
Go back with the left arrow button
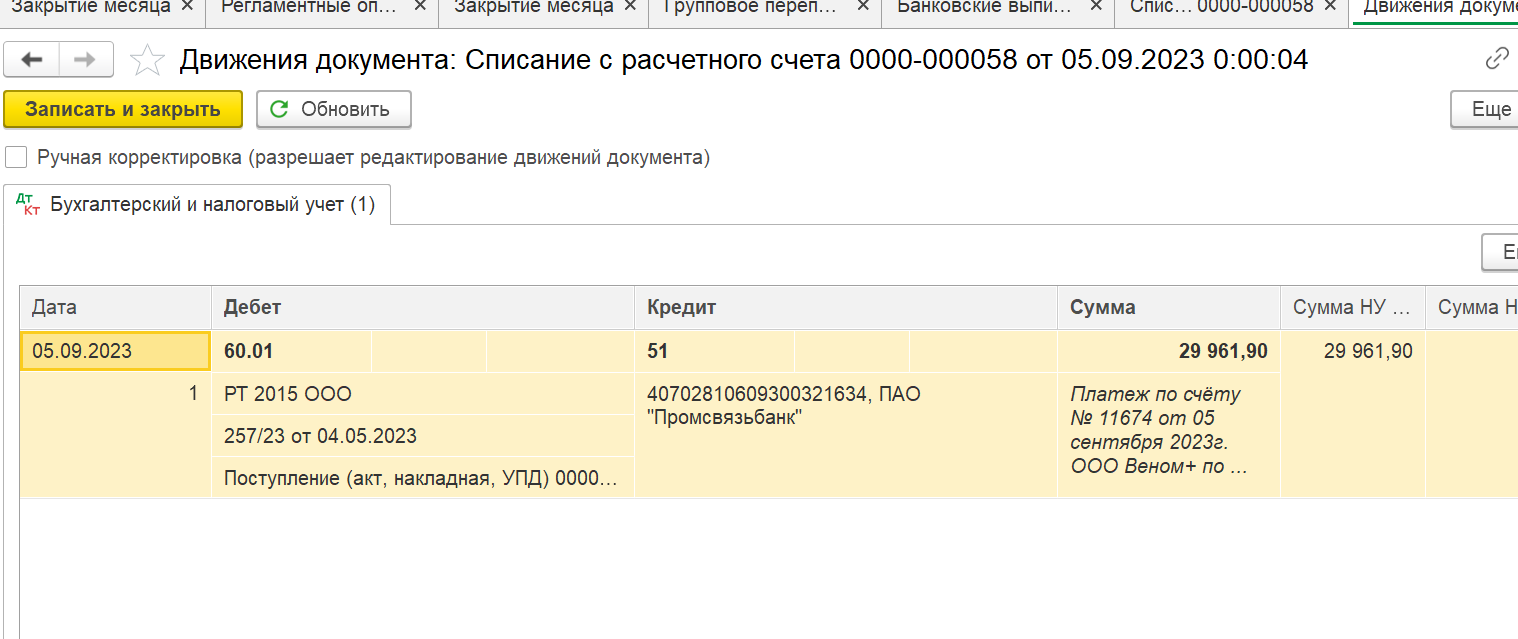pos(32,60)
